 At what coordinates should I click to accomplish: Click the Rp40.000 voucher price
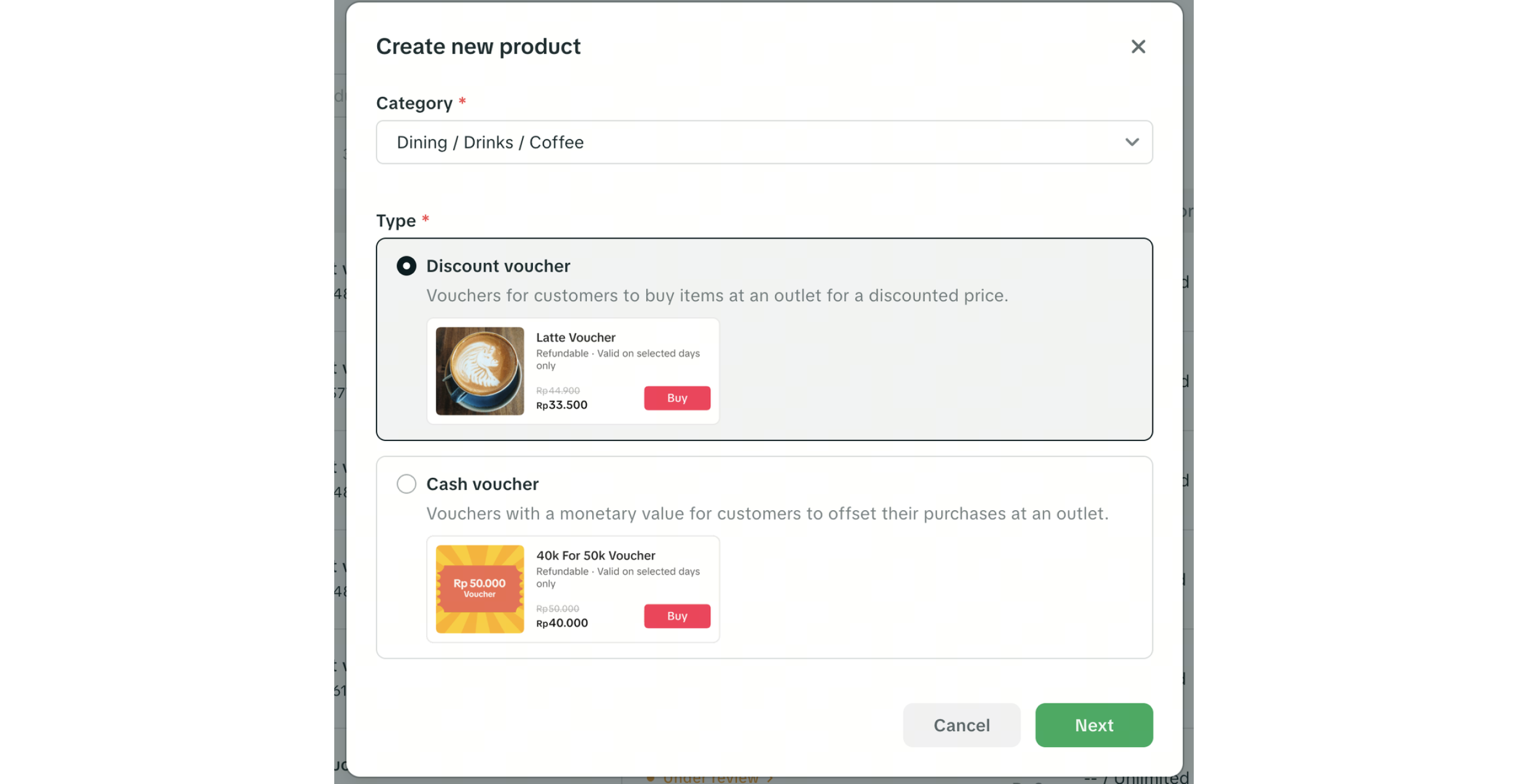point(562,623)
